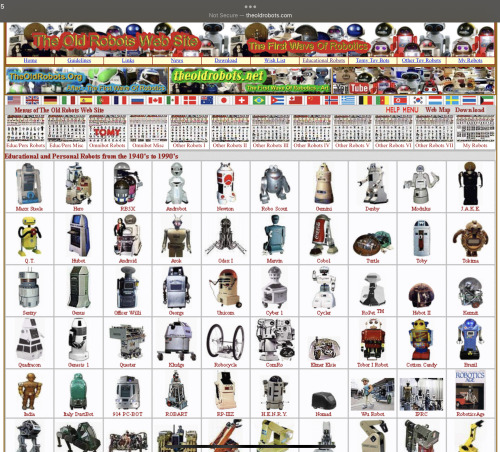Choose the Cuban flag
The height and width of the screenshot is (452, 500).
(277, 100)
